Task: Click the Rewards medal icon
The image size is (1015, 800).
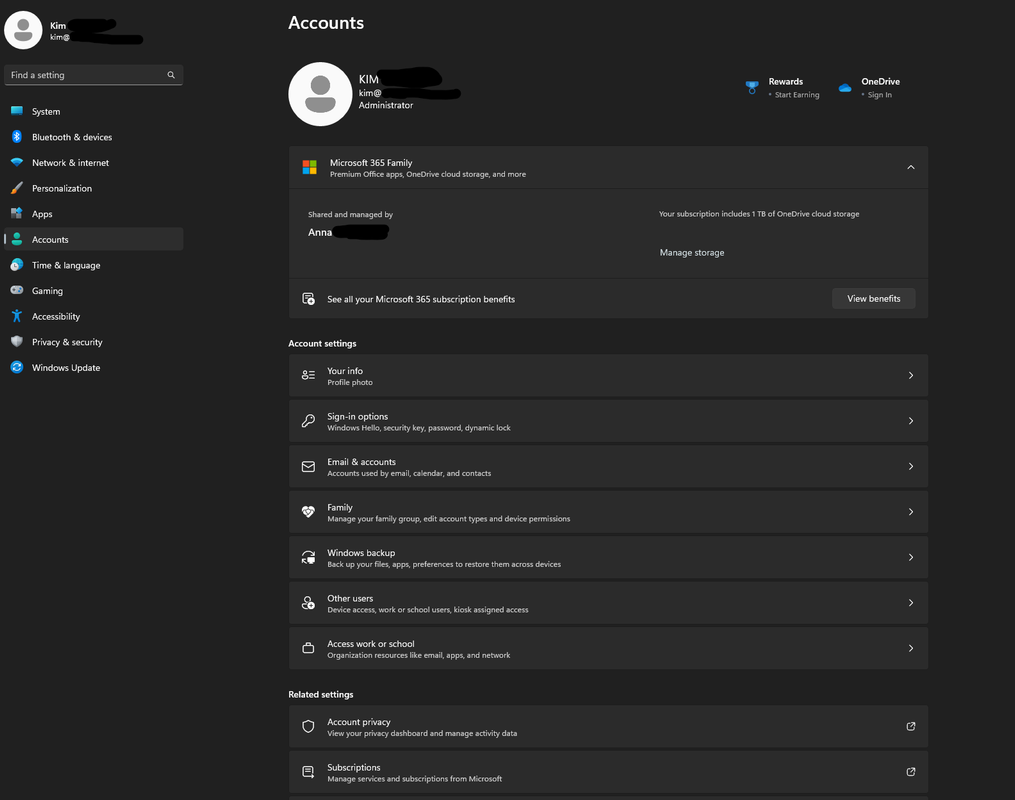Action: [752, 87]
